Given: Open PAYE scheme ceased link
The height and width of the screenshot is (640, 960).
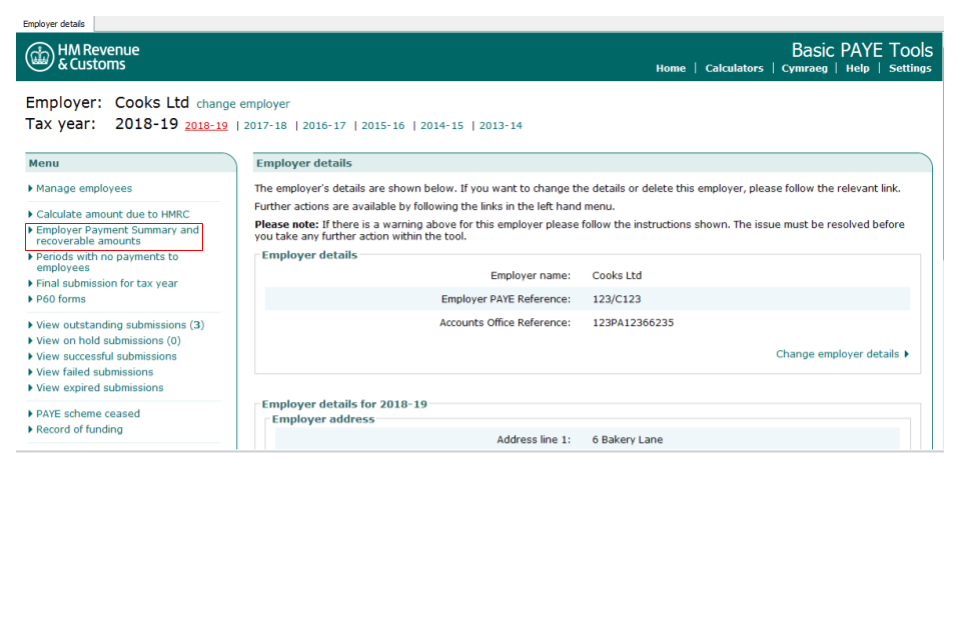Looking at the screenshot, I should tap(88, 413).
